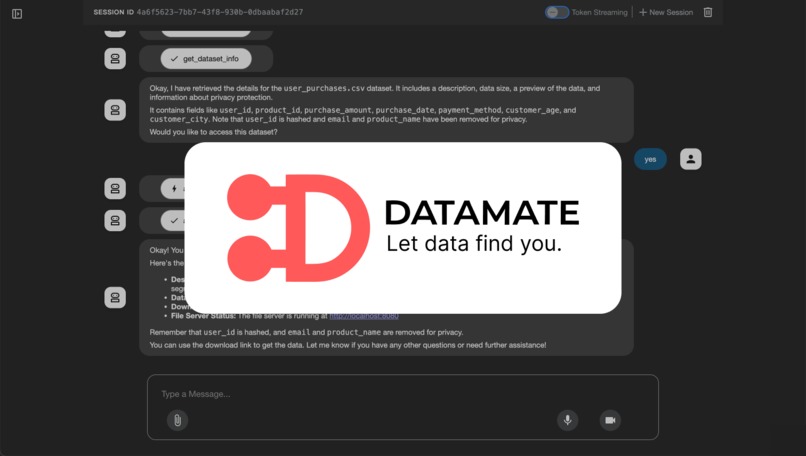Activate the microphone voice input
Viewport: 806px width, 456px height.
tap(567, 421)
